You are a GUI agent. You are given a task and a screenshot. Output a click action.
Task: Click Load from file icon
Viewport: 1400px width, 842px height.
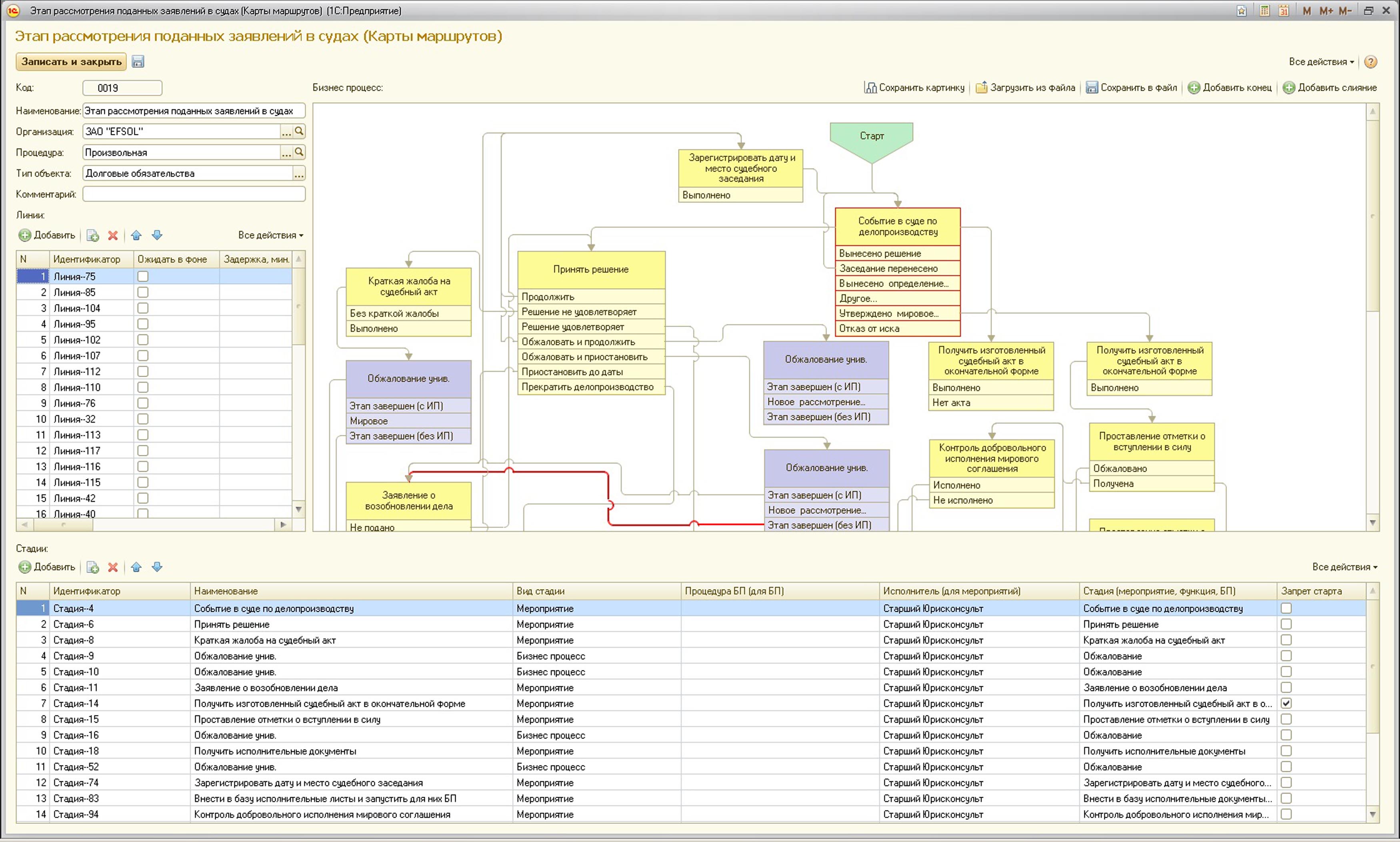click(x=981, y=88)
